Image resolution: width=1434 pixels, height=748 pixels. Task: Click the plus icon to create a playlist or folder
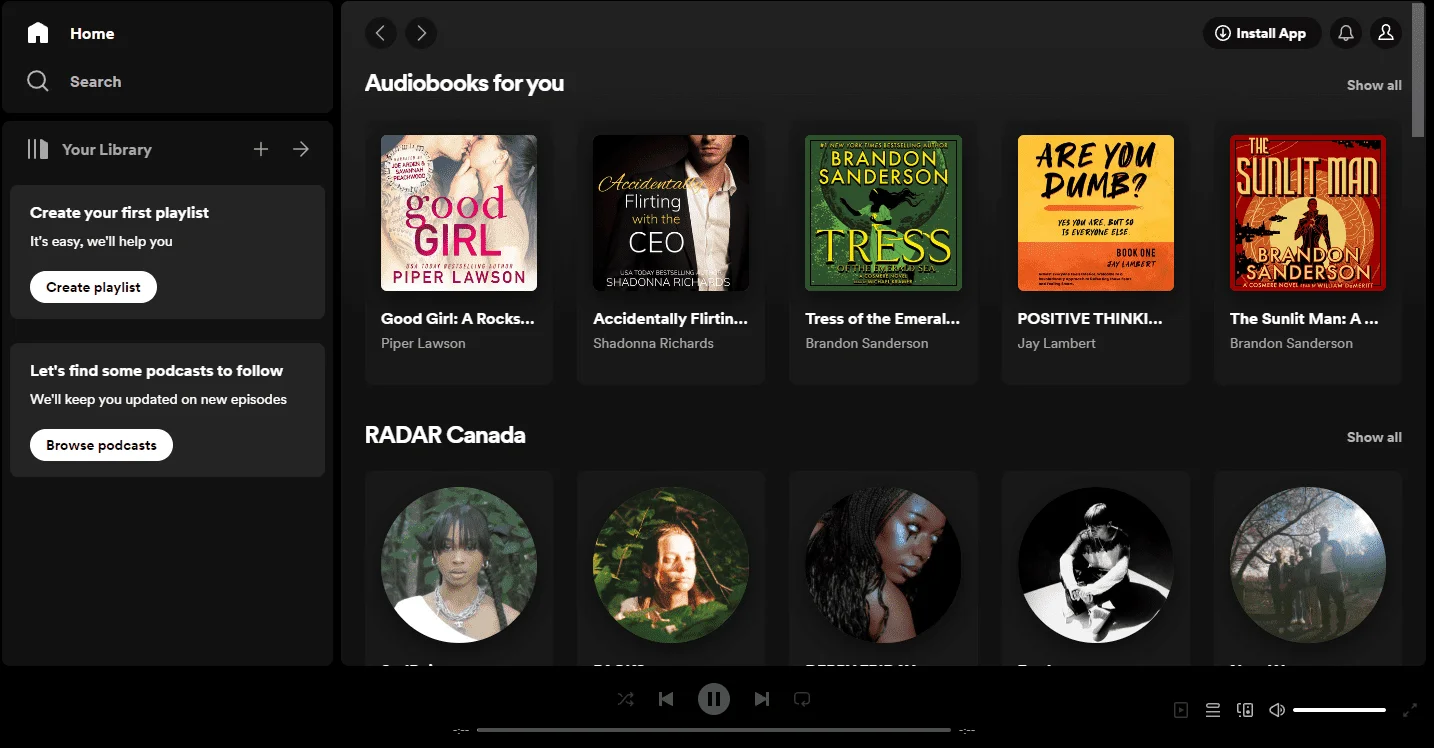tap(261, 149)
